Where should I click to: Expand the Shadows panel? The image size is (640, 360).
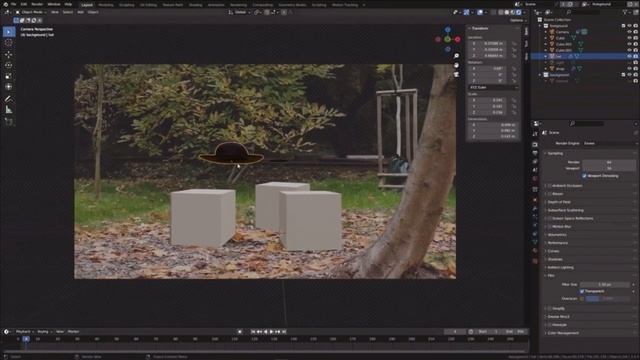(x=555, y=259)
